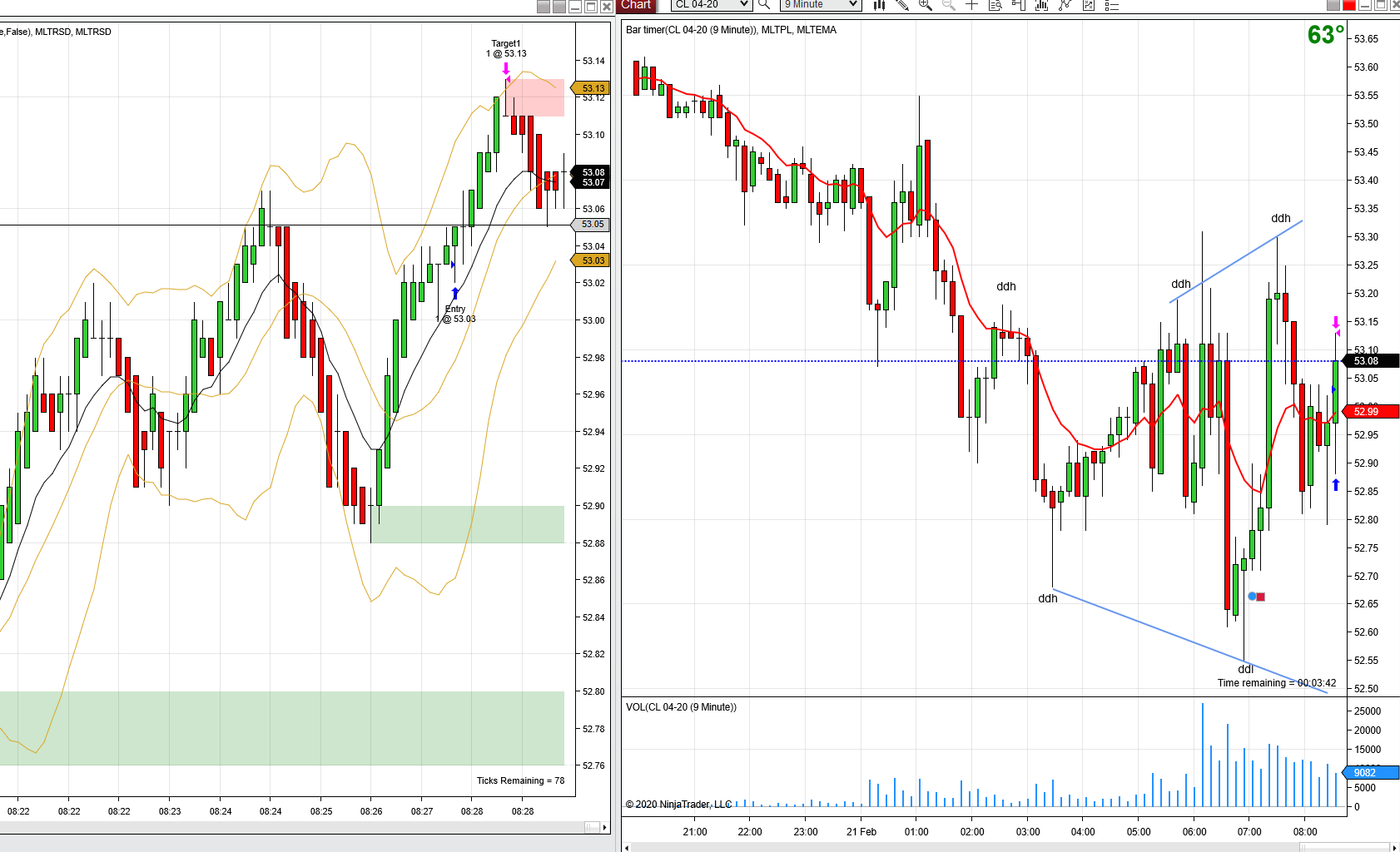Click the Time remaining = 00:03:42 text
This screenshot has height=852, width=1400.
click(x=1277, y=683)
